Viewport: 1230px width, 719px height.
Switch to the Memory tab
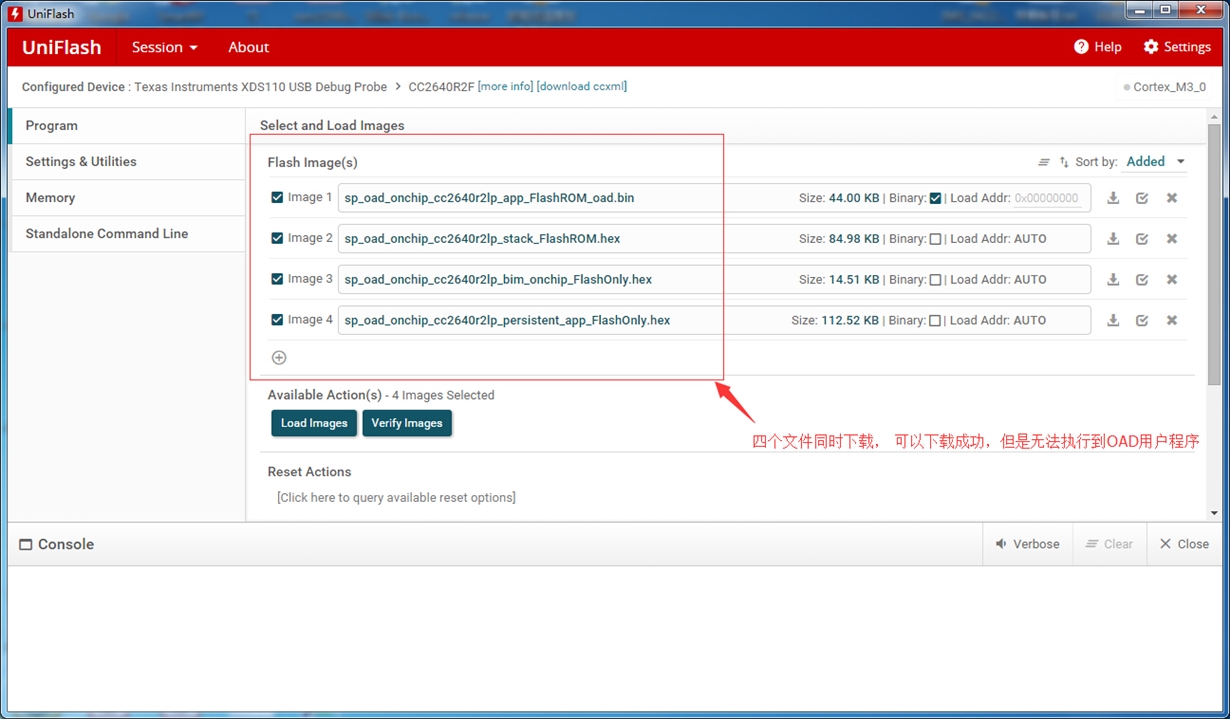[126, 197]
